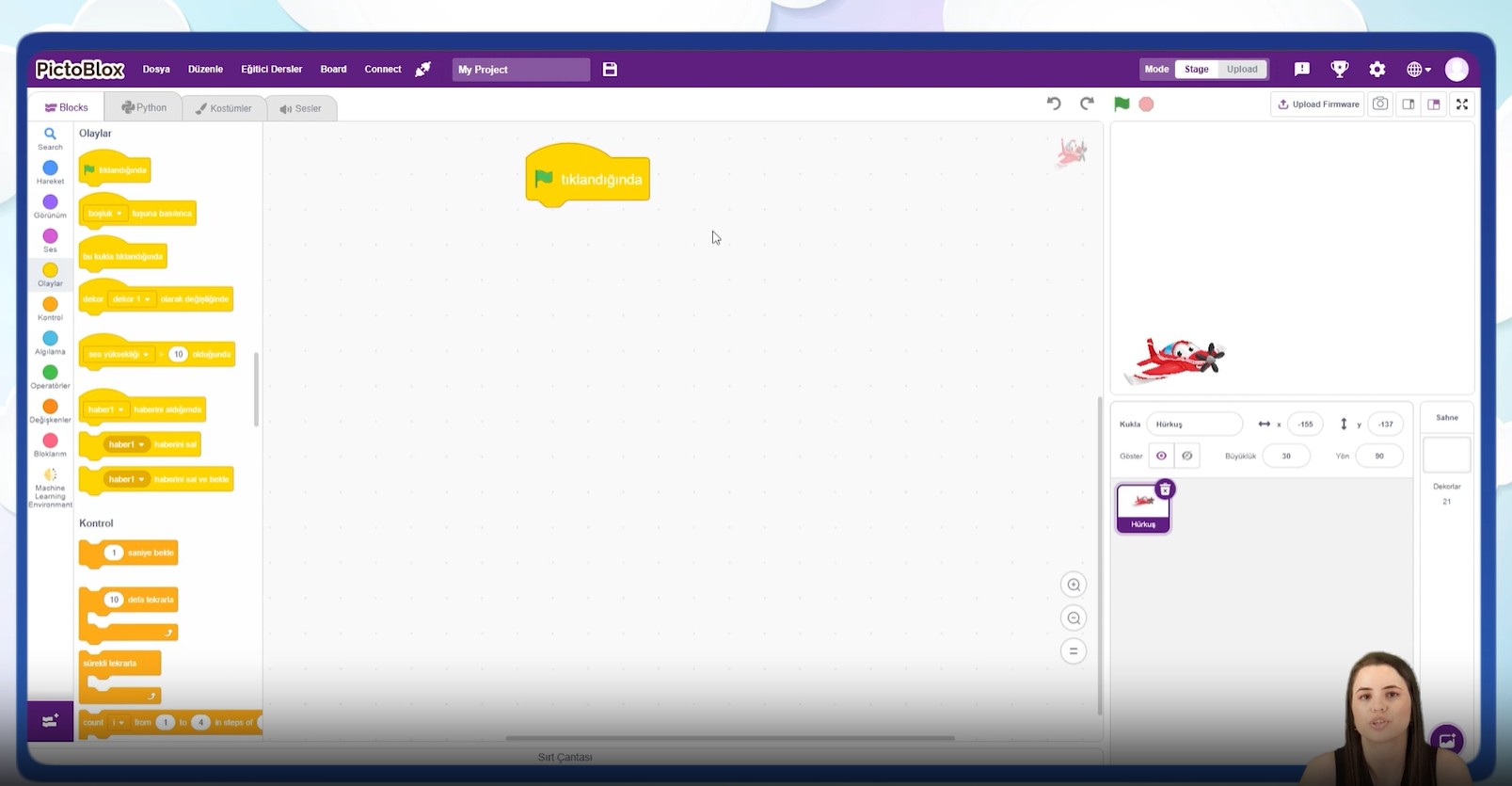Zoom in on the workspace
Viewport: 1512px width, 786px height.
pyautogui.click(x=1074, y=585)
